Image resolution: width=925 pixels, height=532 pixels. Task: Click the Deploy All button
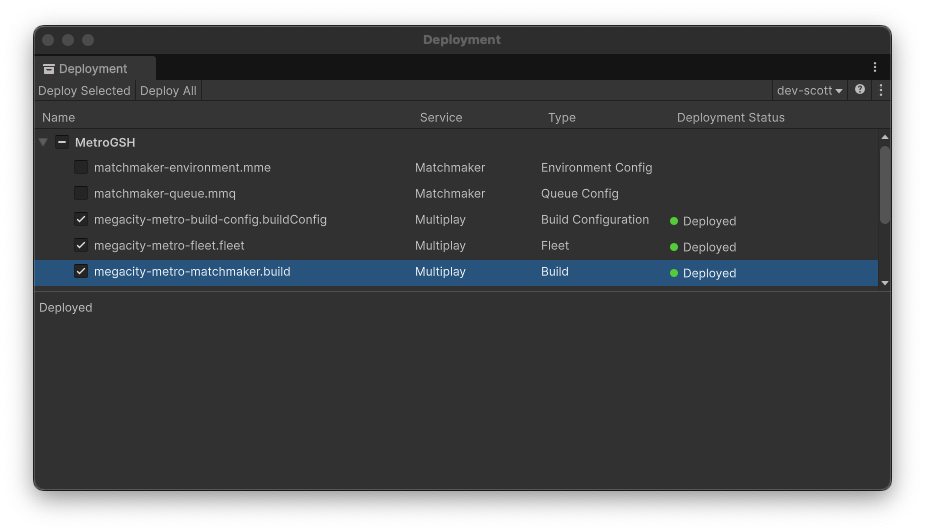click(x=168, y=91)
